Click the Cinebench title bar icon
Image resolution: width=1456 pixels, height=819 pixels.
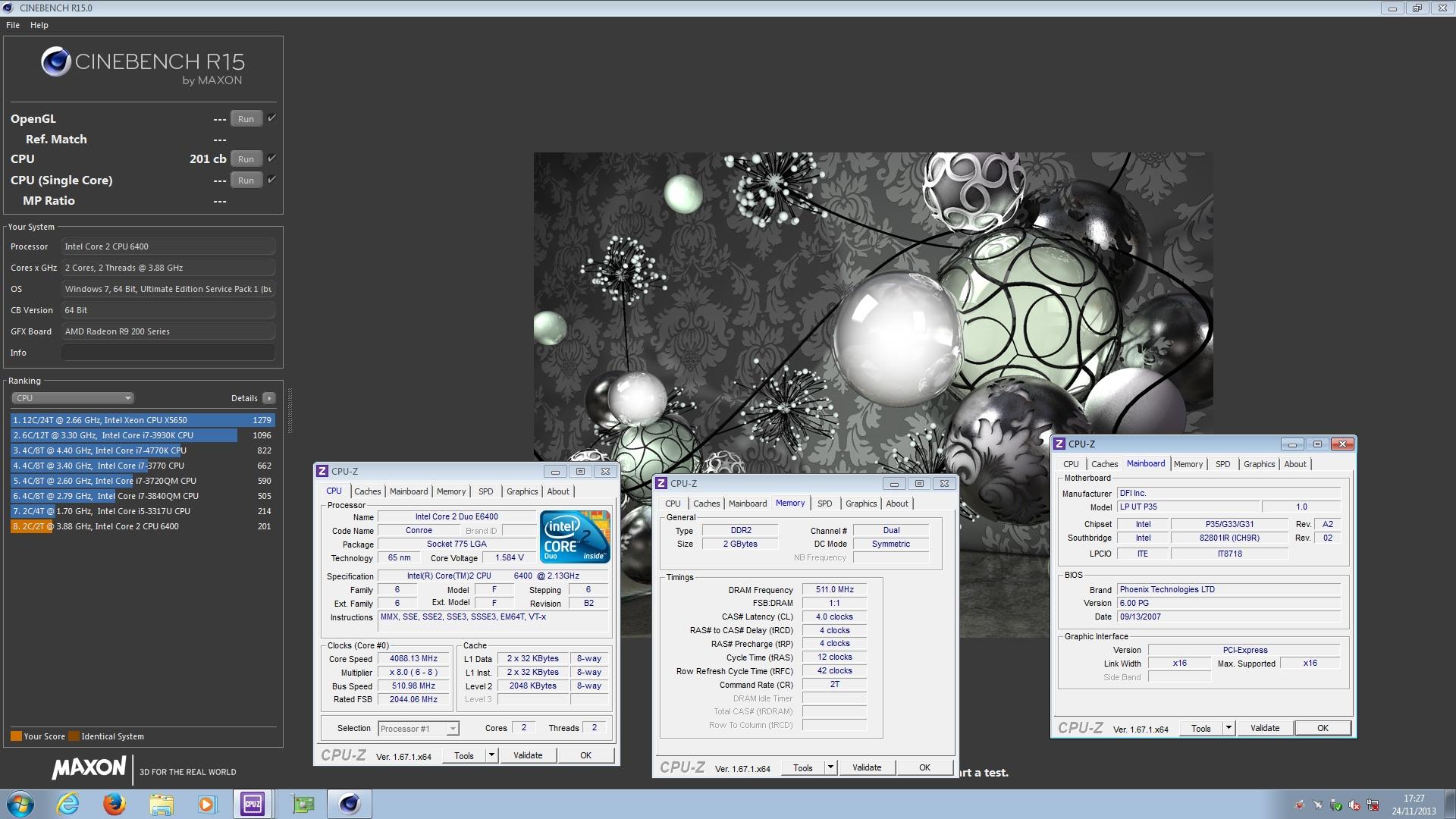coord(8,8)
